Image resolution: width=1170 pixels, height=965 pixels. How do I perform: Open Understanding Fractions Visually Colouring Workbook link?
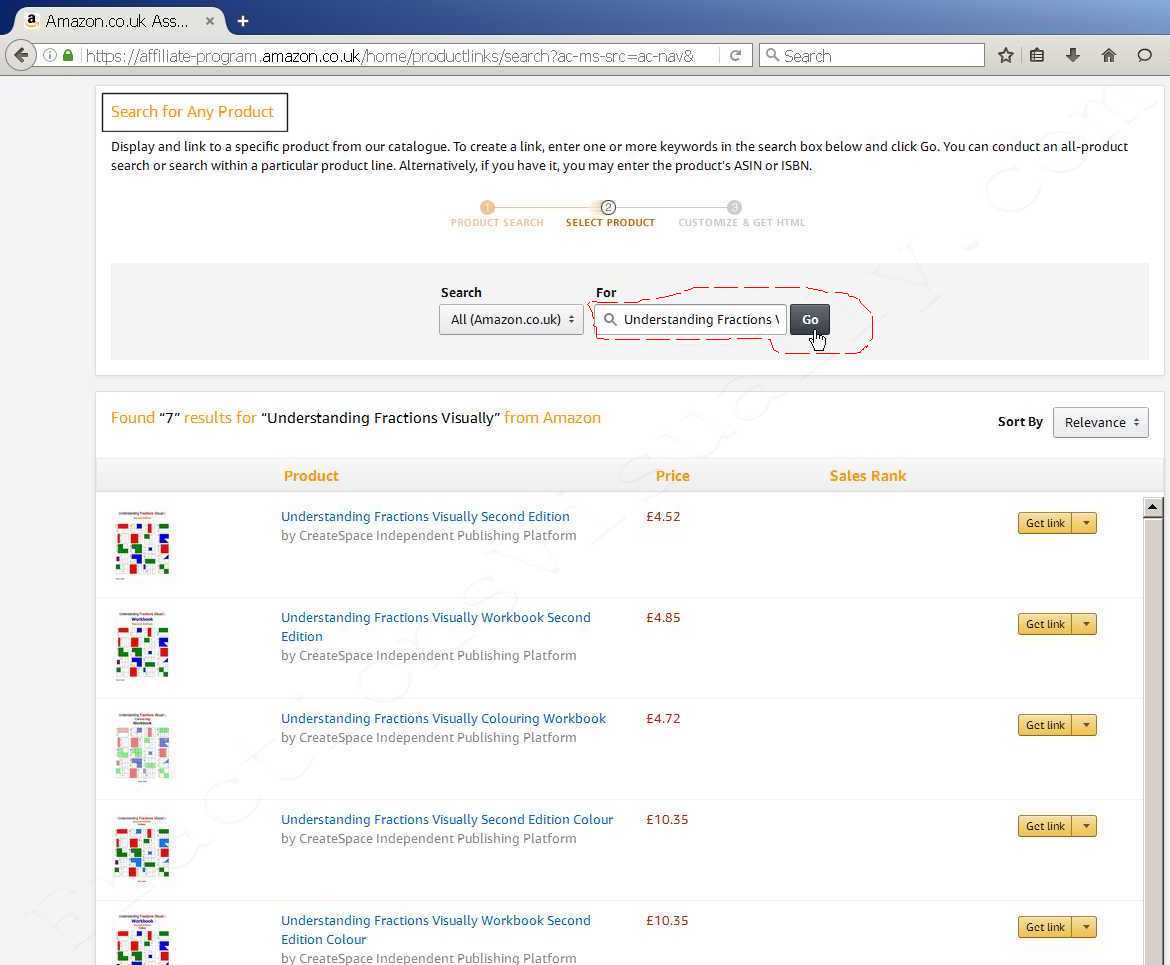pyautogui.click(x=443, y=719)
